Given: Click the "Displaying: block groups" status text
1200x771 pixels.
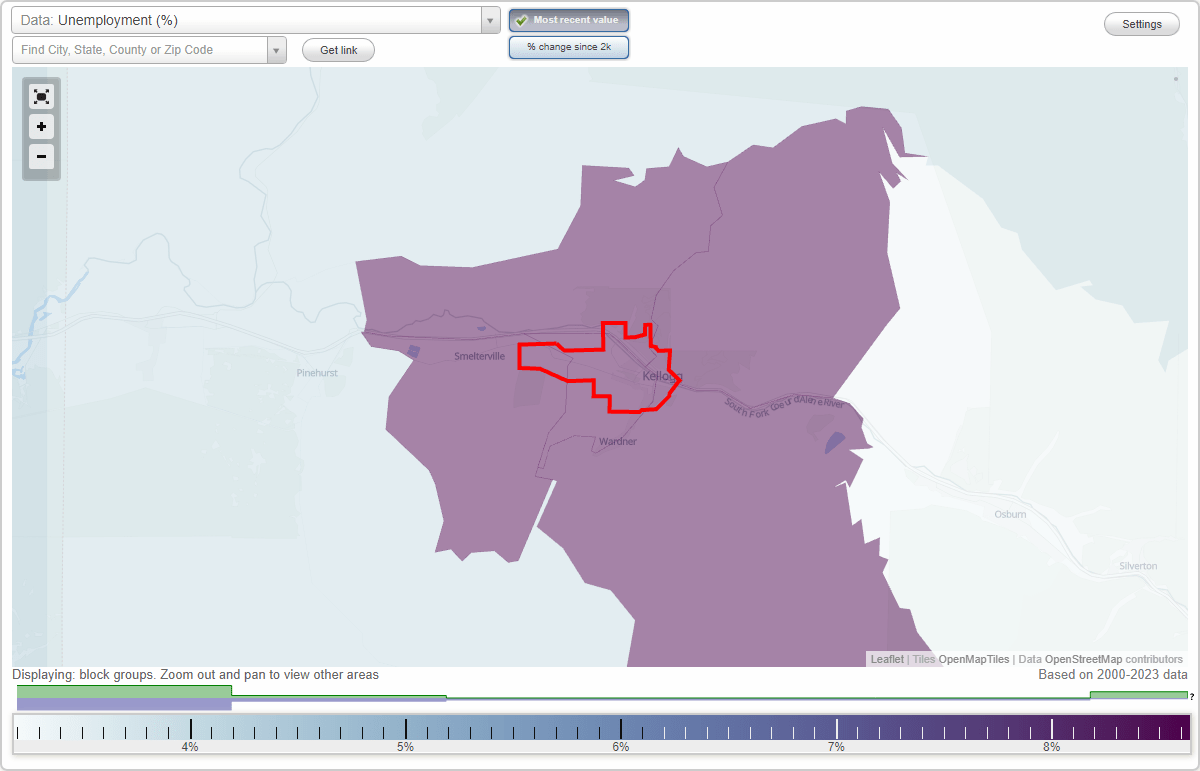Looking at the screenshot, I should (x=195, y=675).
